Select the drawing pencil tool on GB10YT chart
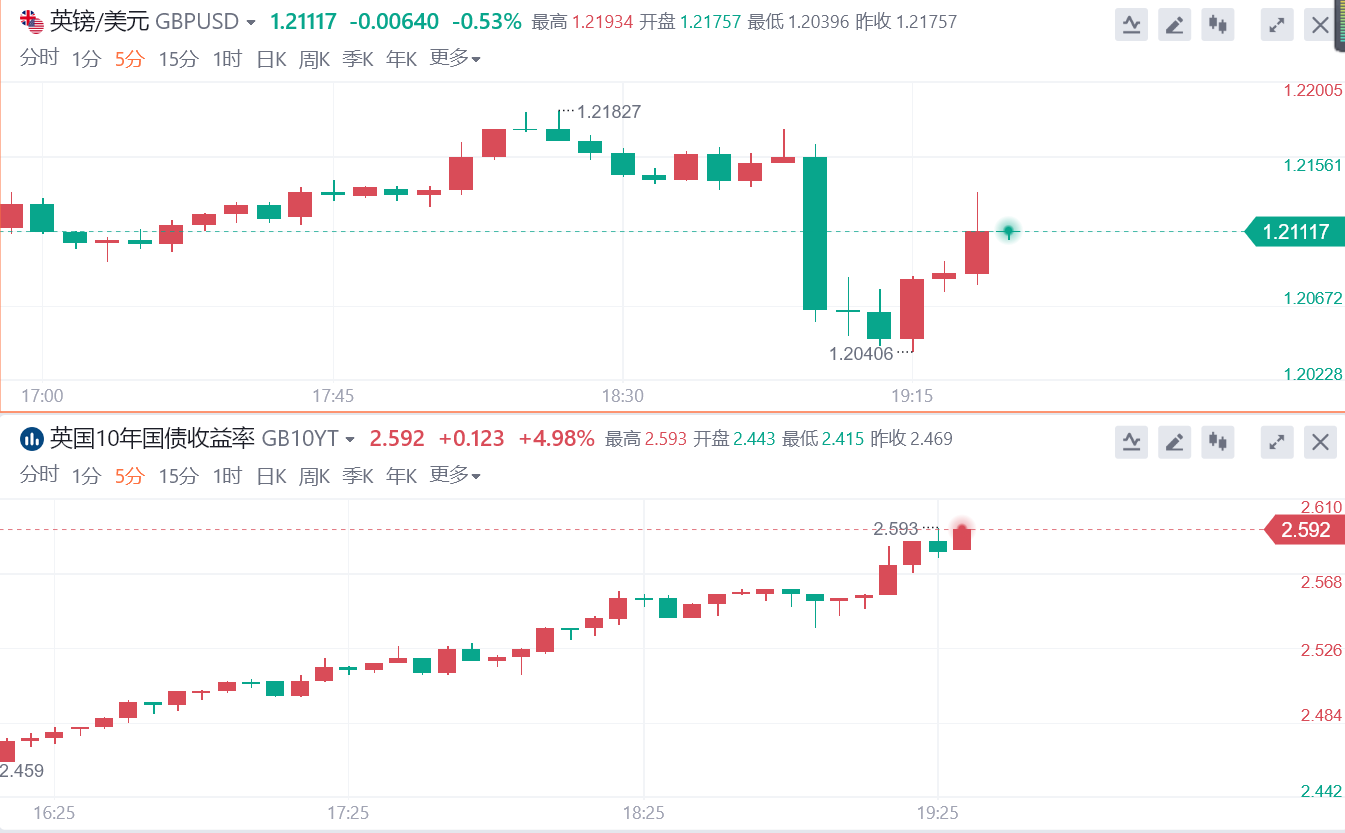The height and width of the screenshot is (833, 1345). click(x=1175, y=441)
